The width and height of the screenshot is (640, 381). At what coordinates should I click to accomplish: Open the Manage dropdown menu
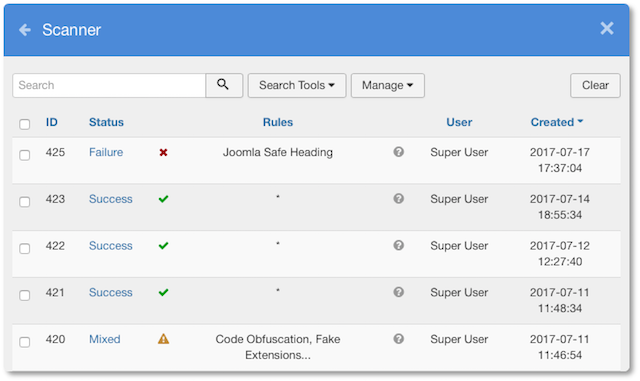tap(387, 85)
